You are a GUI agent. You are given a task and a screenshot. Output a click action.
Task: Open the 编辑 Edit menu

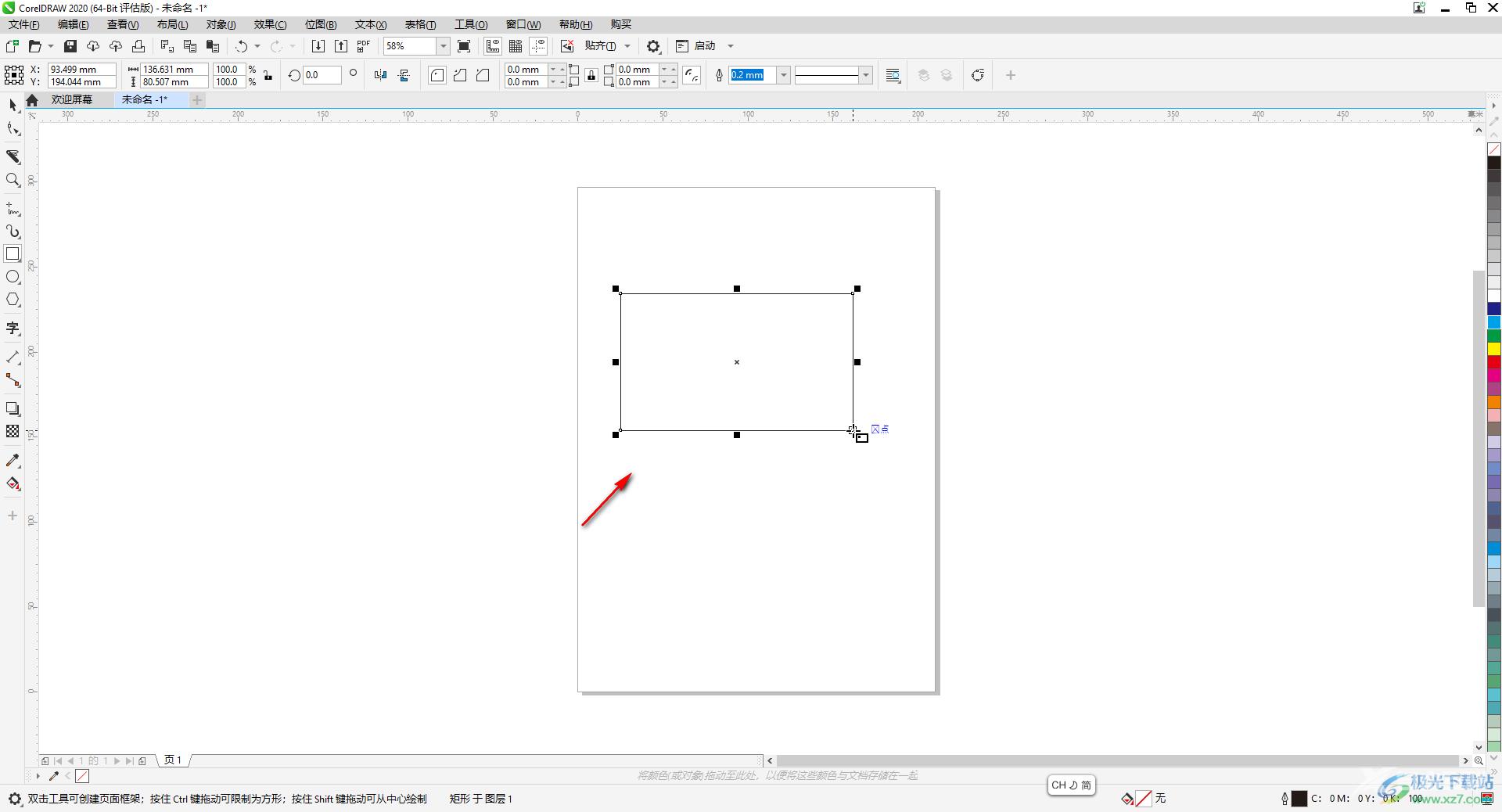[x=74, y=24]
